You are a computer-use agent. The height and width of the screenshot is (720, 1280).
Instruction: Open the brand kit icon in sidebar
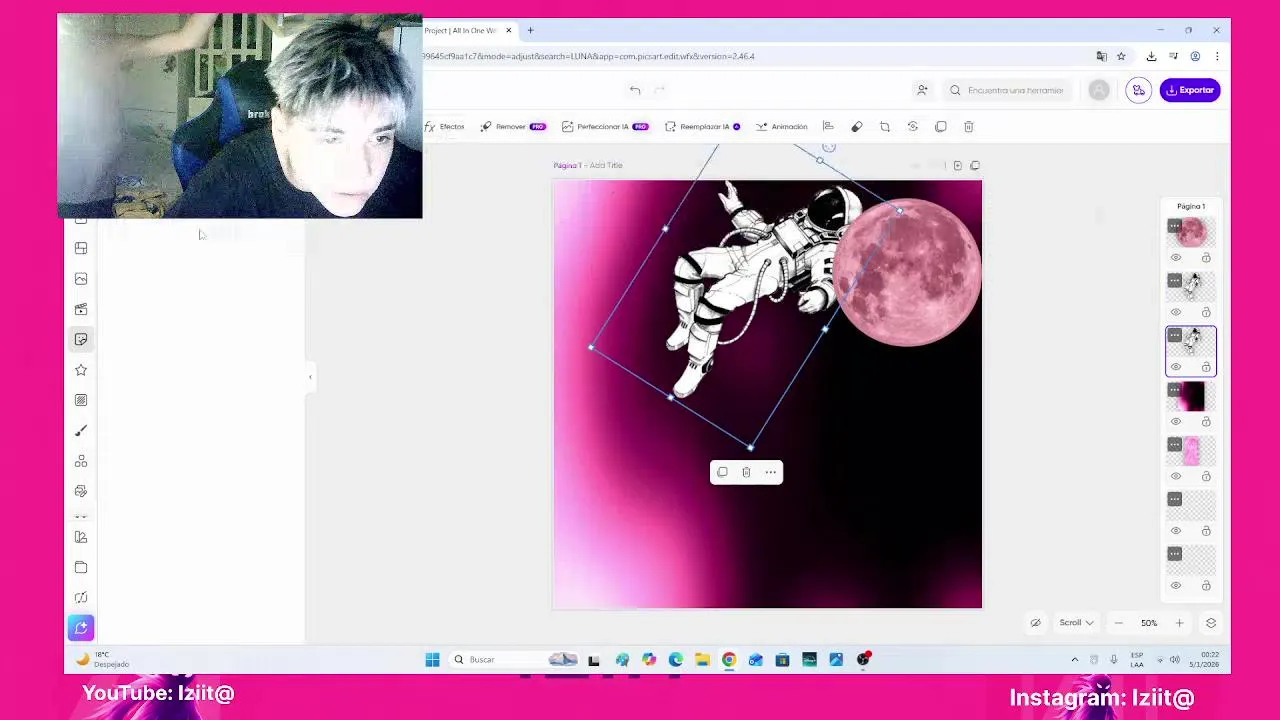point(81,537)
